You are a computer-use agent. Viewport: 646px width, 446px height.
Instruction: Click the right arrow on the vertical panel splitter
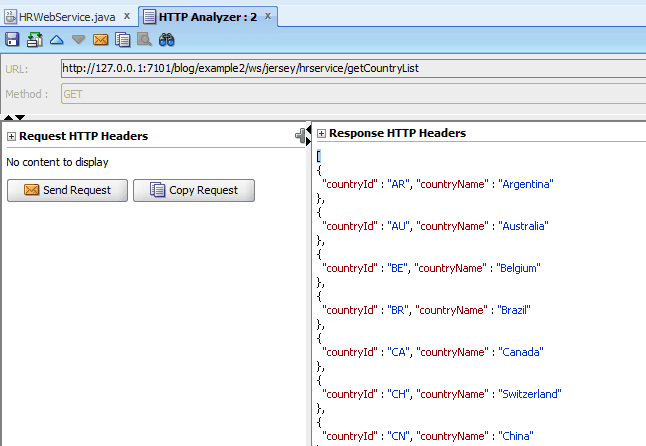309,142
